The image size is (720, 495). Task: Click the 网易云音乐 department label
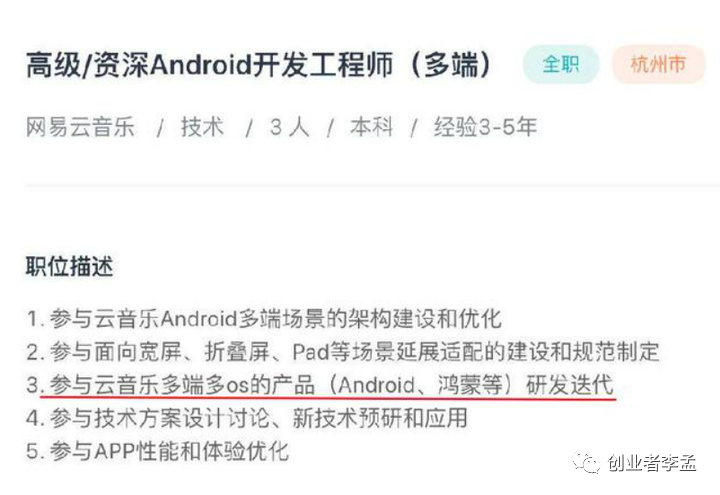tap(80, 127)
